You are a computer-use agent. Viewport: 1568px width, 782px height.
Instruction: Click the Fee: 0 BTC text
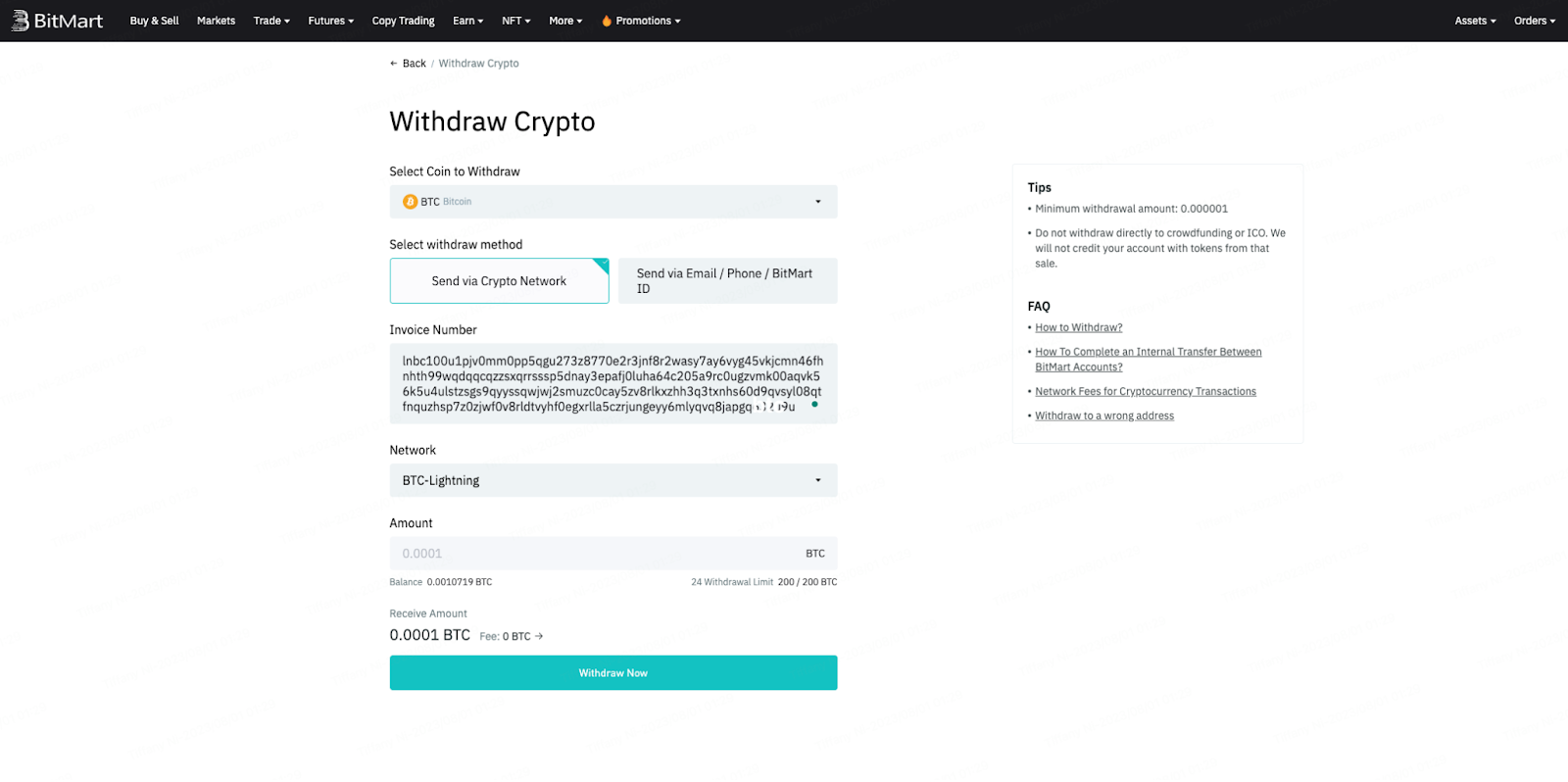point(505,637)
